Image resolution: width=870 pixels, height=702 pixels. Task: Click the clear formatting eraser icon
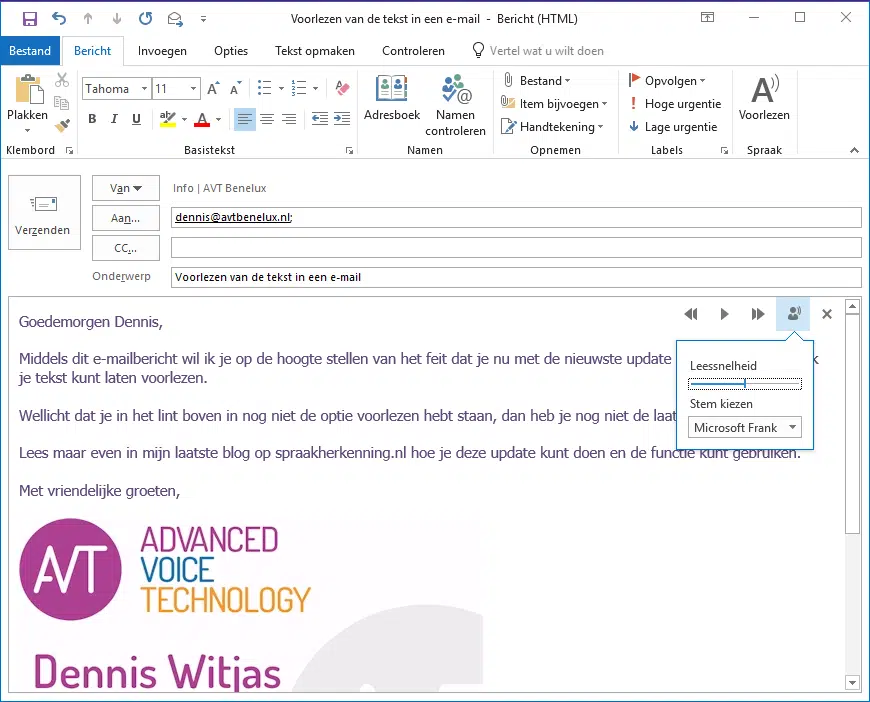(343, 89)
